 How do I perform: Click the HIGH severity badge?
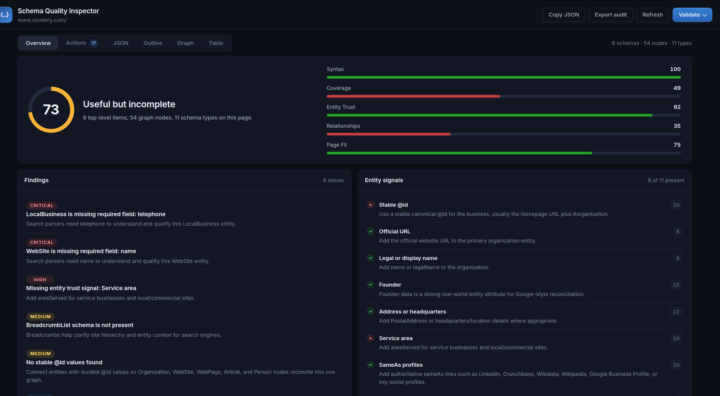(x=40, y=279)
